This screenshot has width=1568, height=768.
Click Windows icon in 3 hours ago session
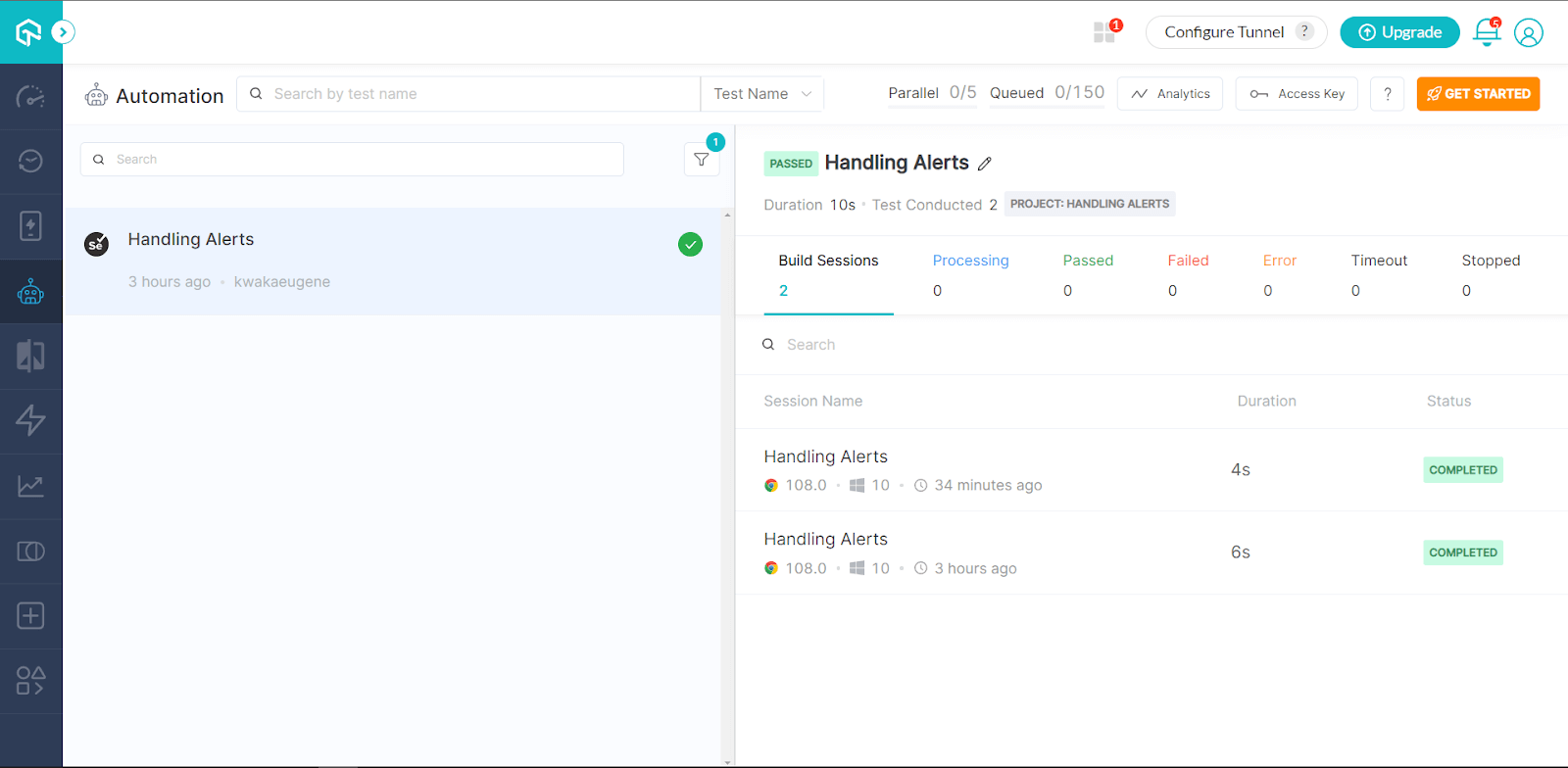(857, 568)
